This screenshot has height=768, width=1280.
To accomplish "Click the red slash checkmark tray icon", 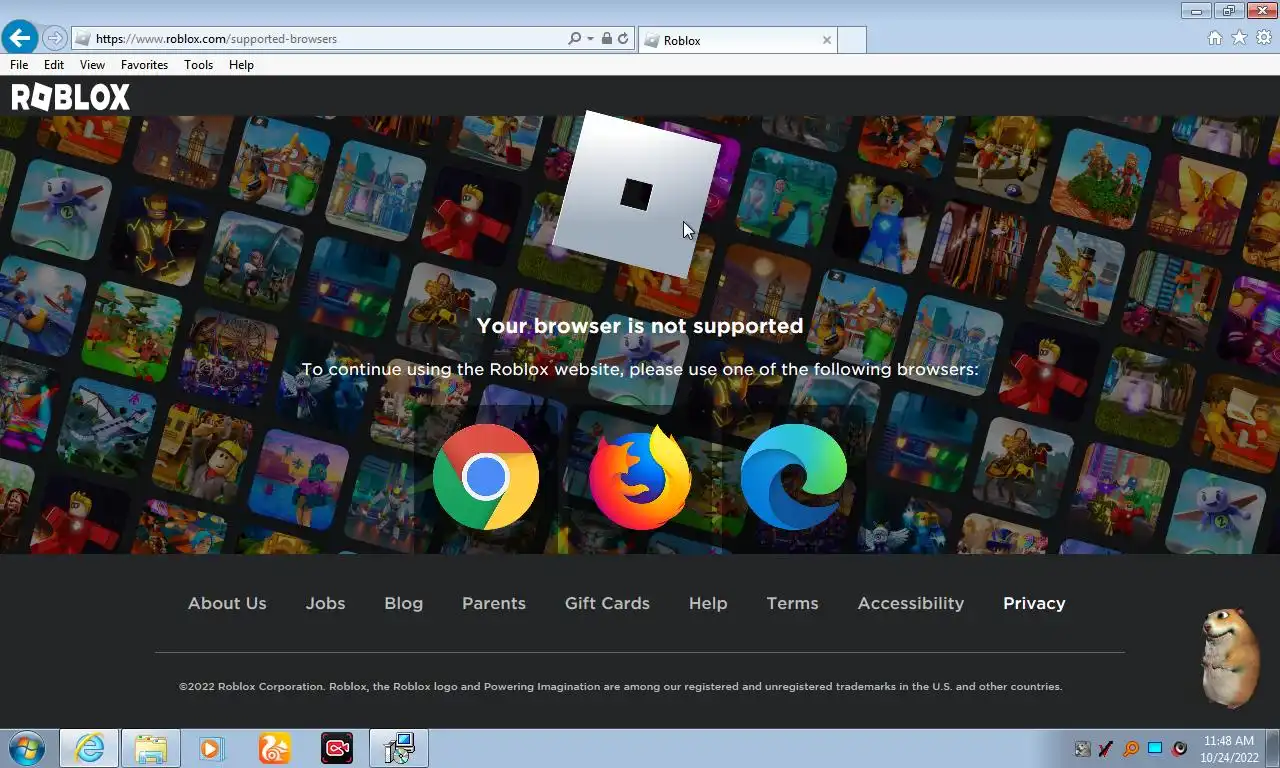I will coord(1106,749).
